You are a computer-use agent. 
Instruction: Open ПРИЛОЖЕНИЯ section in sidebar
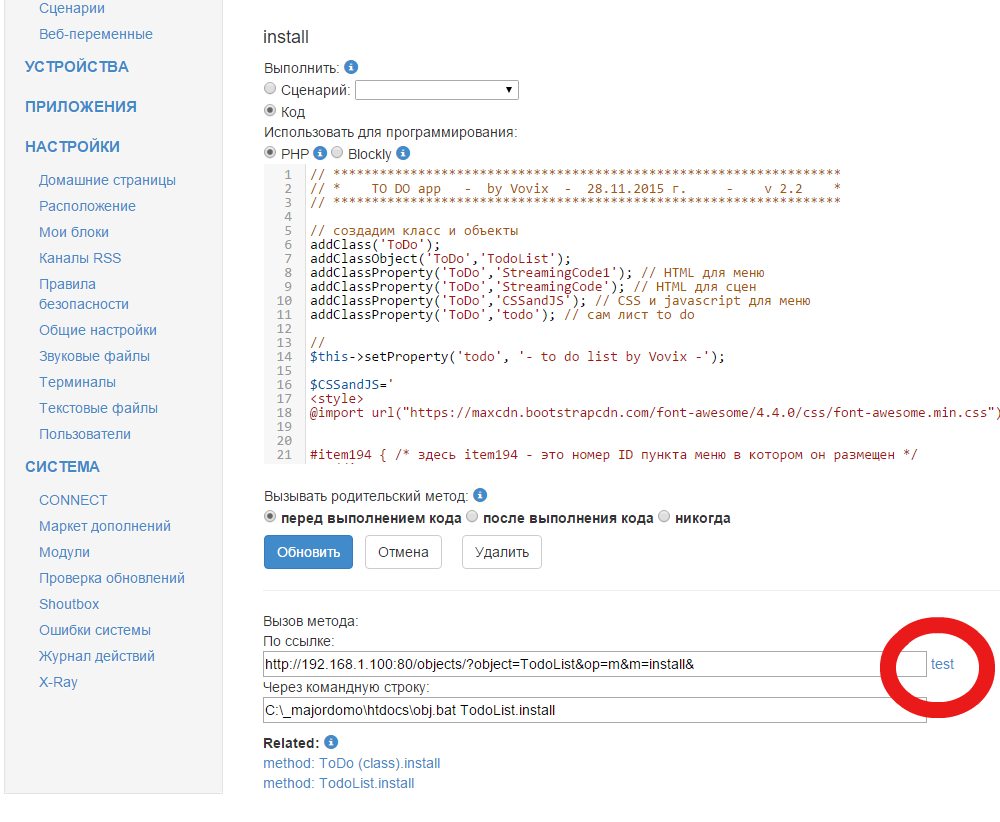coord(81,107)
